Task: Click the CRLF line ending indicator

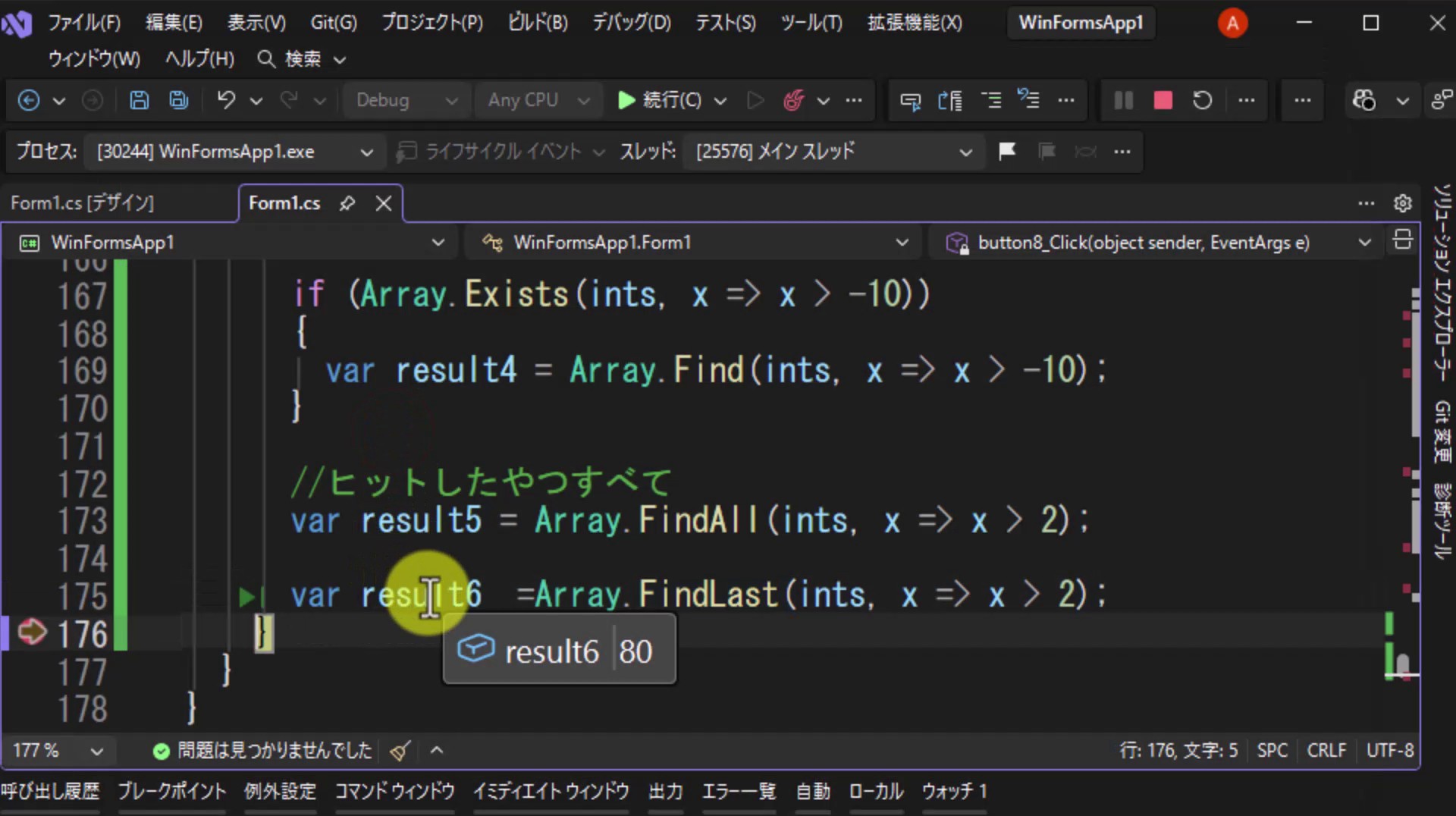Action: [1326, 751]
